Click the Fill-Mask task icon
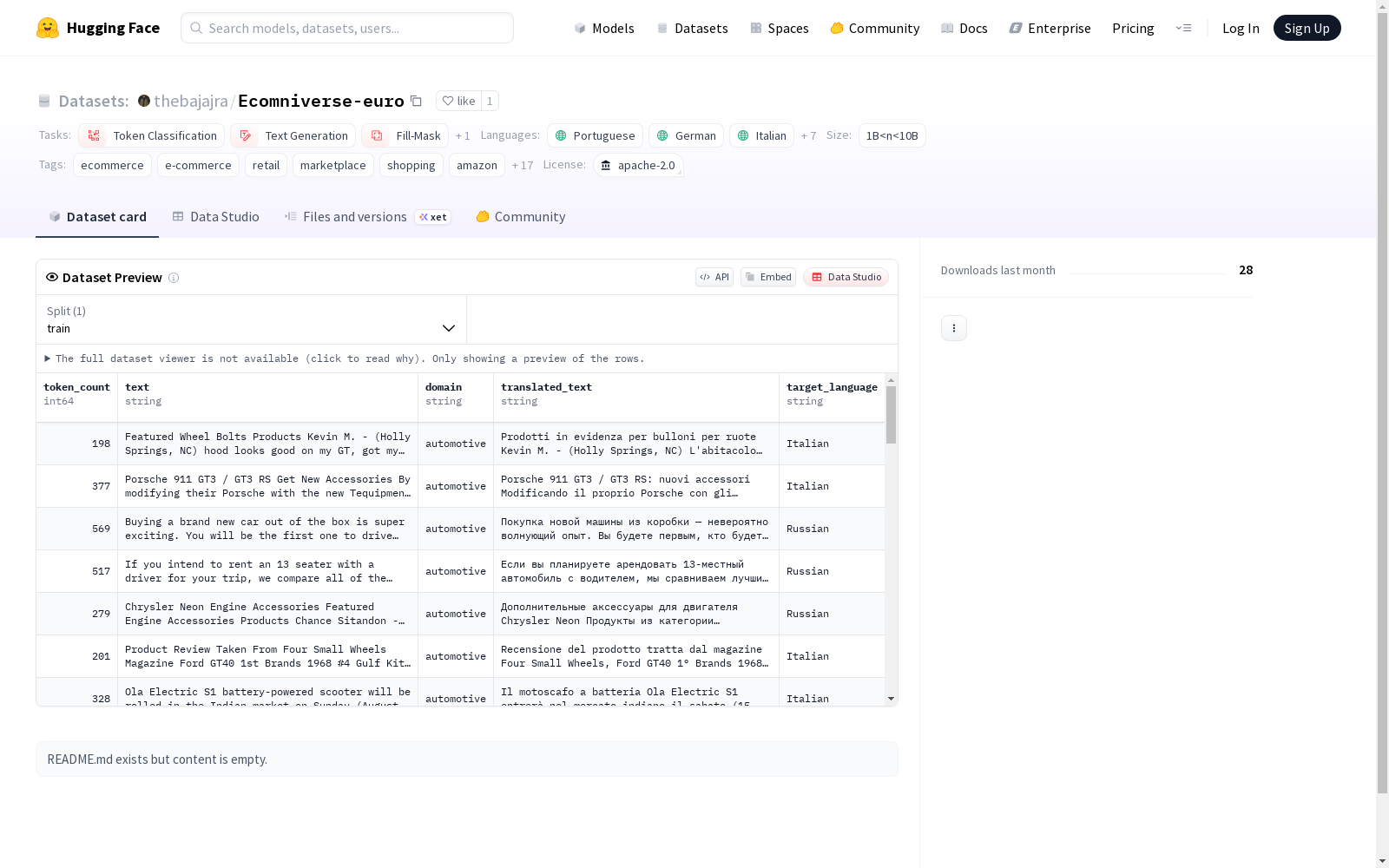Screen dimensions: 1389x868 [377, 135]
